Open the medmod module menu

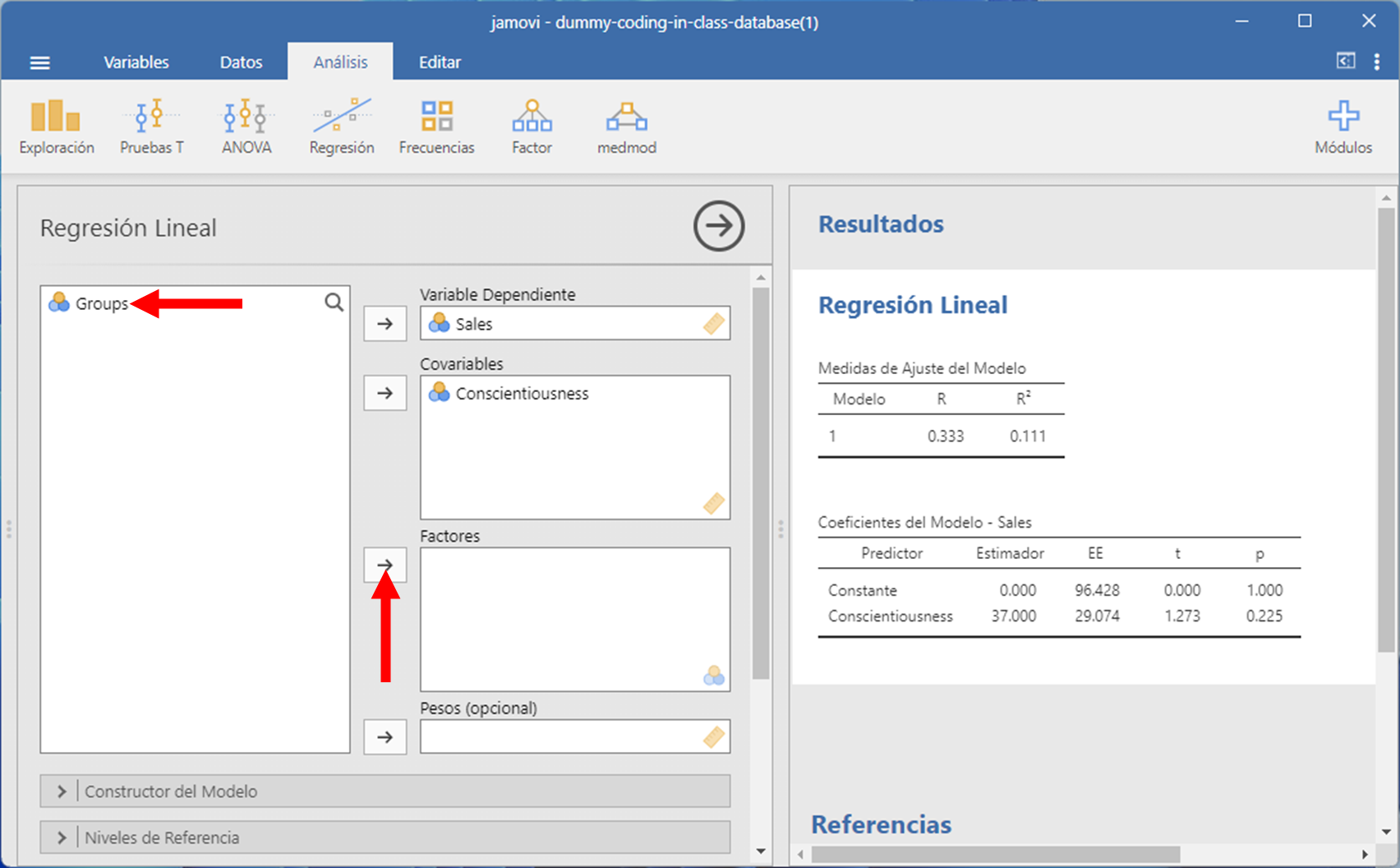tap(626, 127)
